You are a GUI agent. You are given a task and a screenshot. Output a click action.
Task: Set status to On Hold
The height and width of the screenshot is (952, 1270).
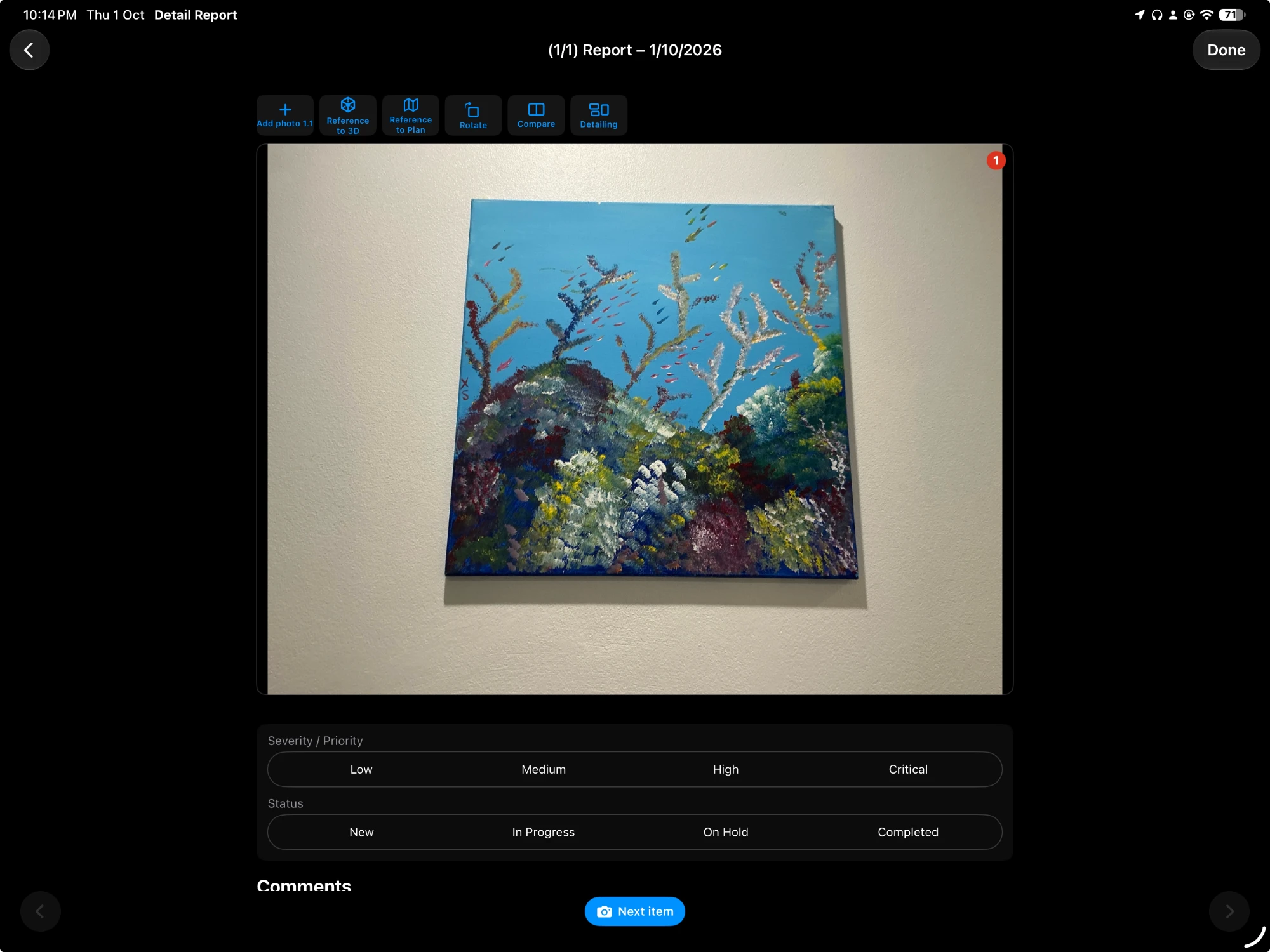(x=726, y=832)
